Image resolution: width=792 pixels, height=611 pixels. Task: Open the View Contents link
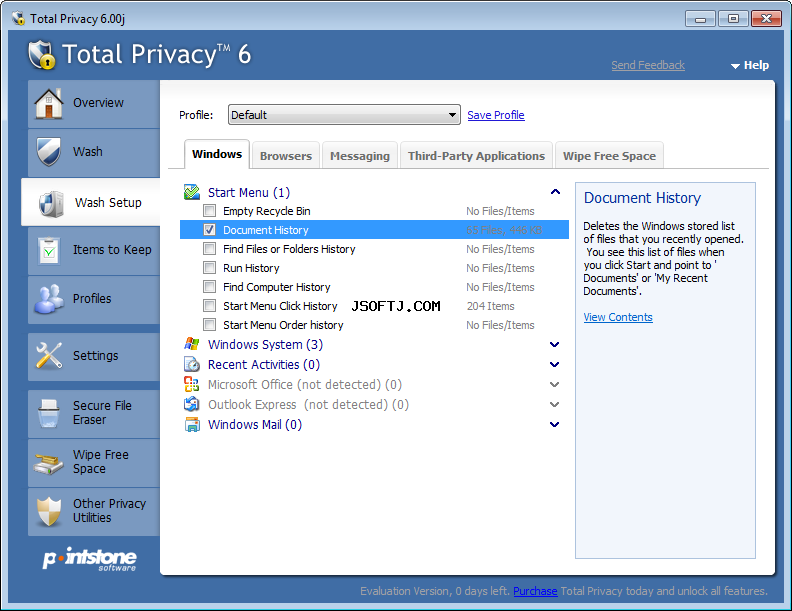point(618,317)
